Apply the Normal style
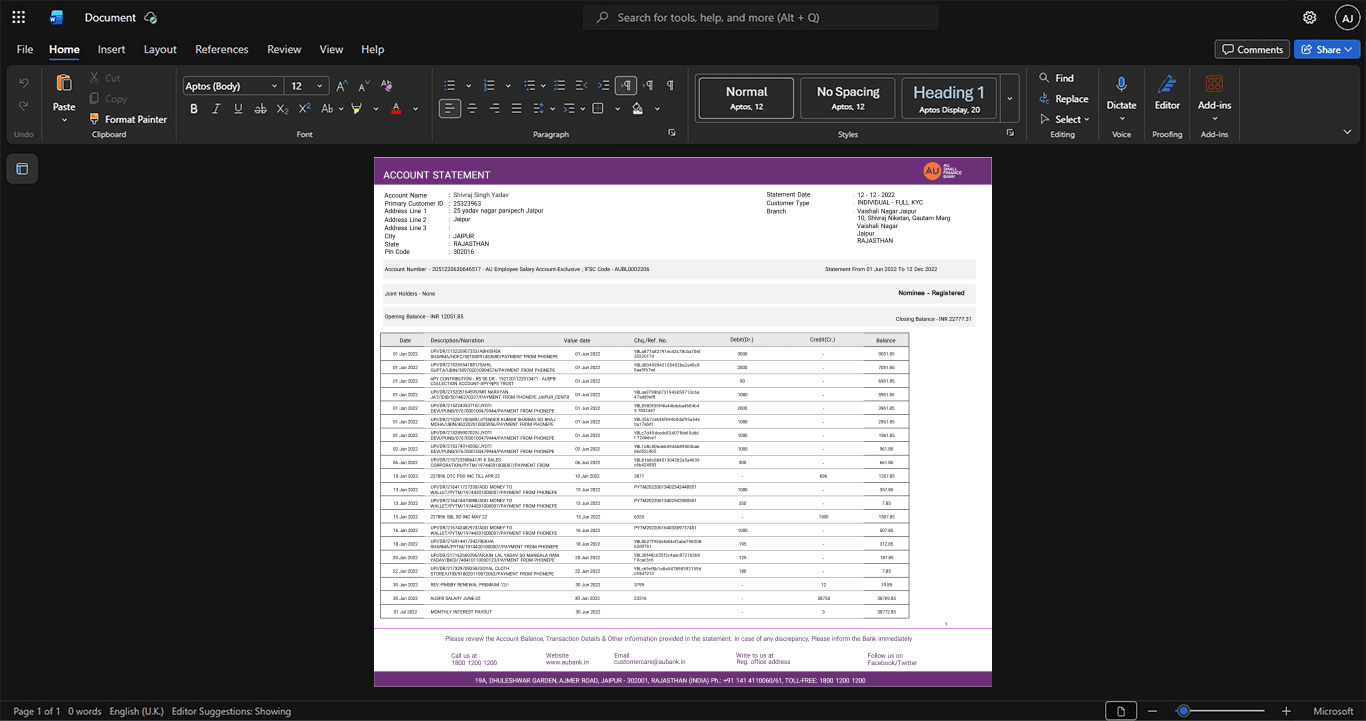 click(746, 98)
